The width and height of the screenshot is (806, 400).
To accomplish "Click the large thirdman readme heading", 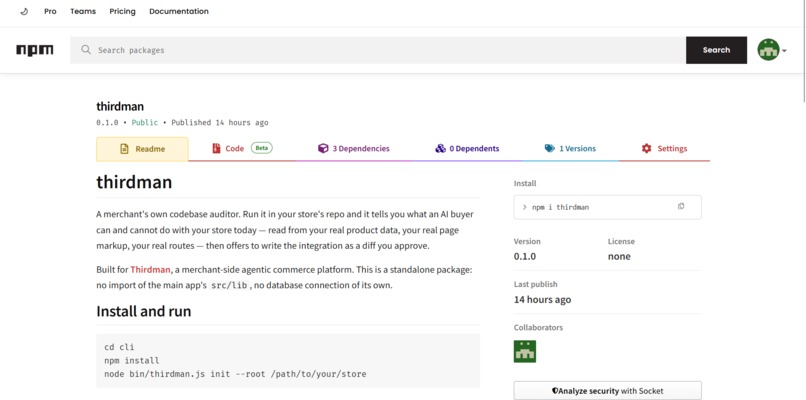I will click(x=134, y=182).
